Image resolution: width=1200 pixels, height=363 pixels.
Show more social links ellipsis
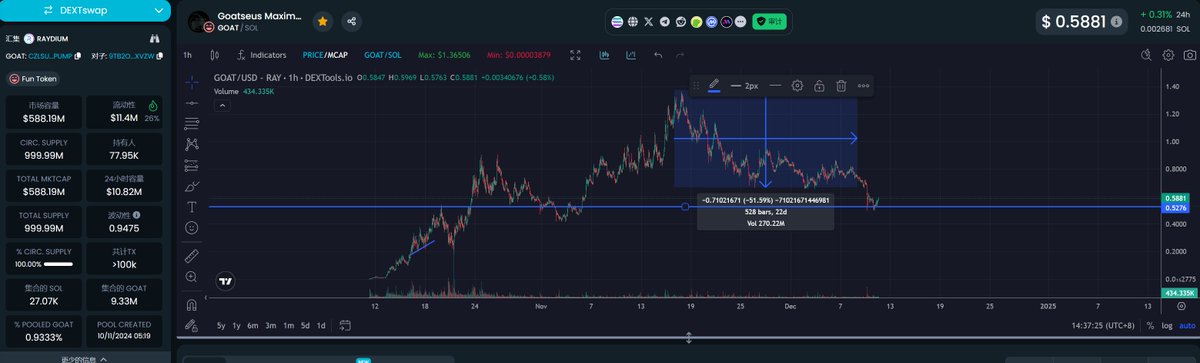(741, 21)
